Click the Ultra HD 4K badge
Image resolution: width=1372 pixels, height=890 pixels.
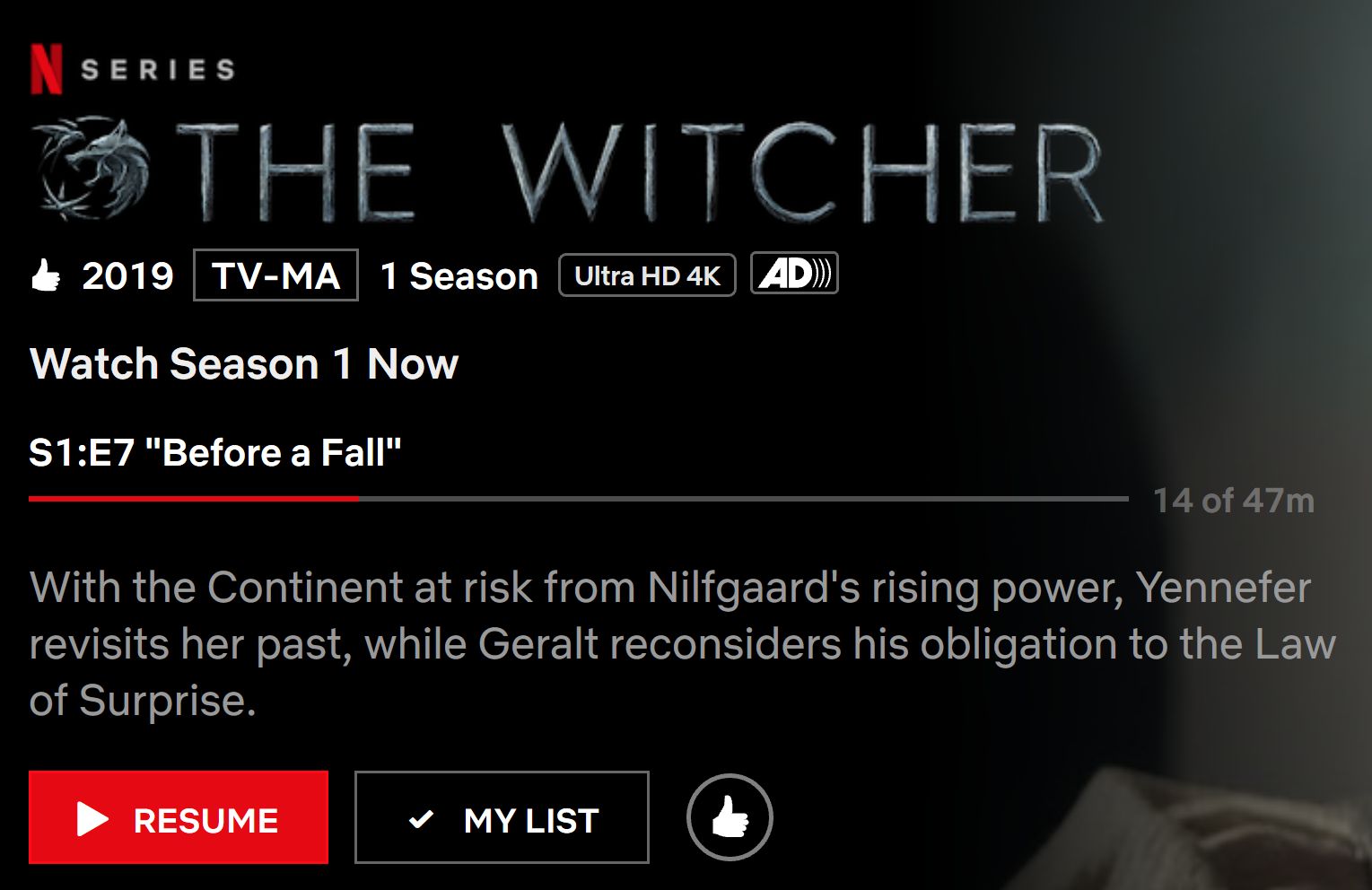[x=647, y=275]
